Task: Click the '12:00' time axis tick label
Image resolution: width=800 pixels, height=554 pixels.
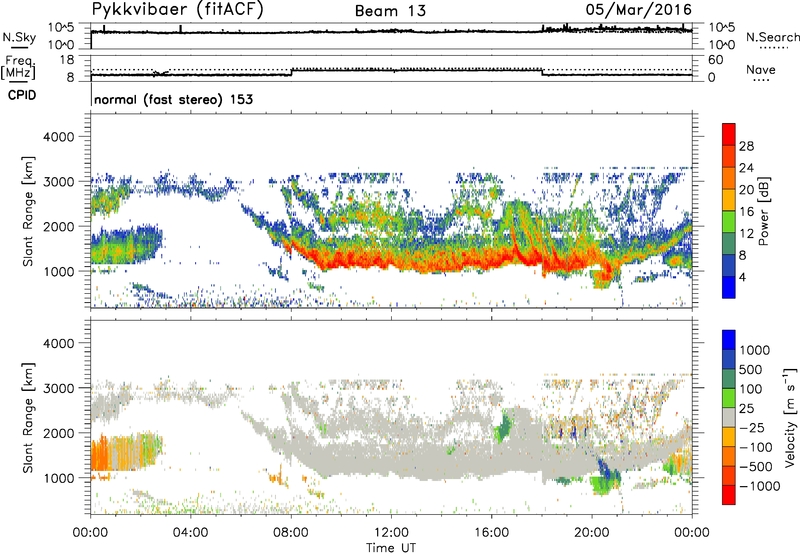Action: 391,533
